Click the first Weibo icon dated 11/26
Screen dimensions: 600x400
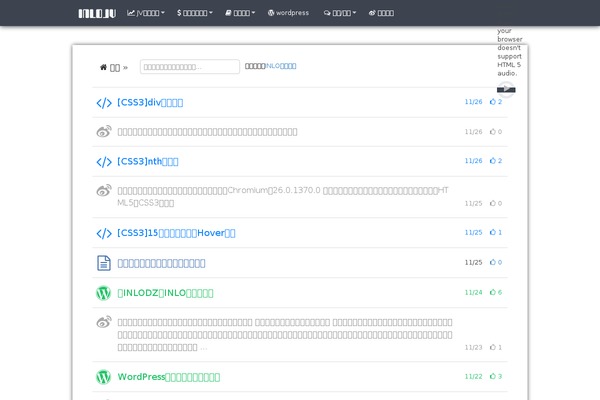[x=104, y=131]
